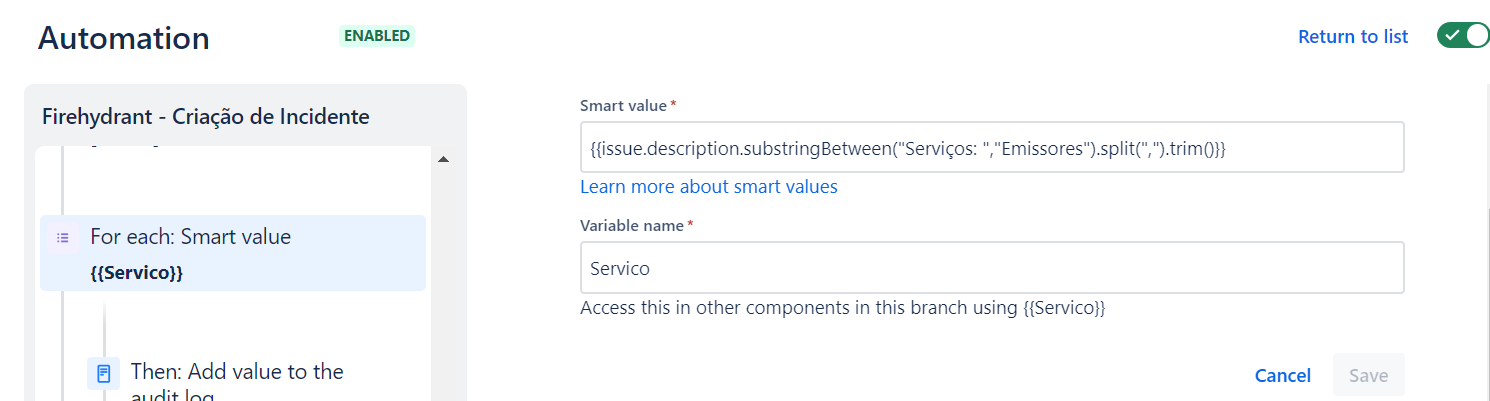
Task: Open Learn more about smart values
Action: 709,187
